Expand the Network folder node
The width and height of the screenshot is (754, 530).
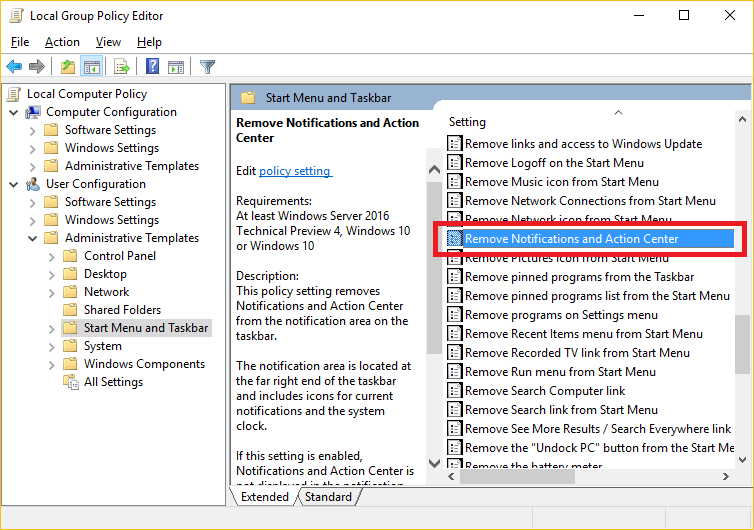pyautogui.click(x=51, y=292)
